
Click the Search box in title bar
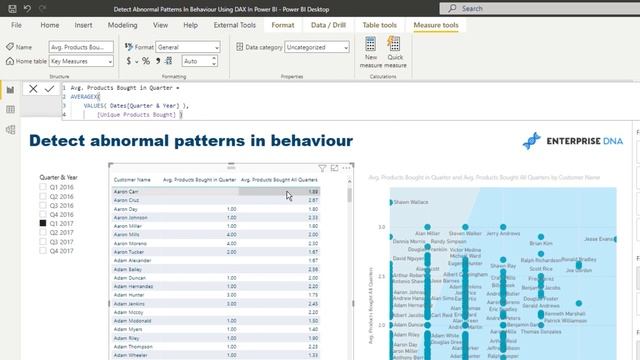pos(540,8)
